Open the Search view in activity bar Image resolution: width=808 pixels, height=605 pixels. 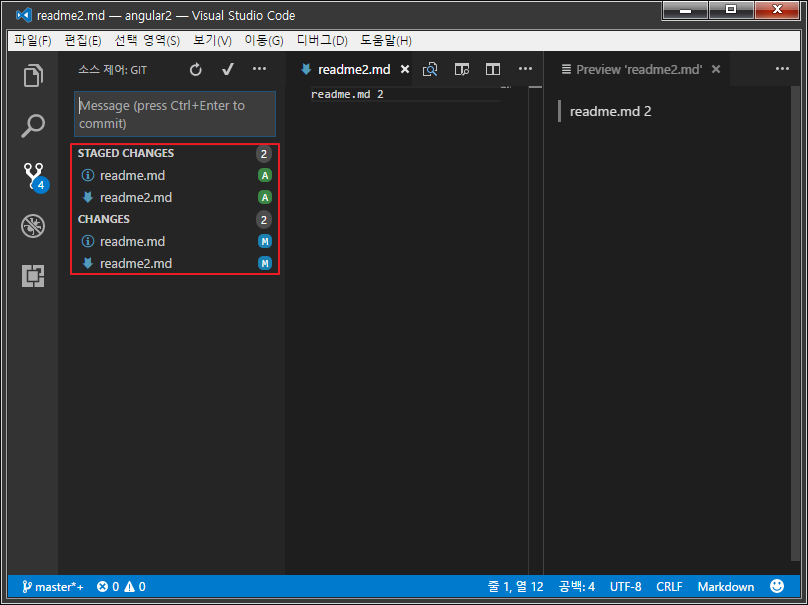tap(33, 126)
